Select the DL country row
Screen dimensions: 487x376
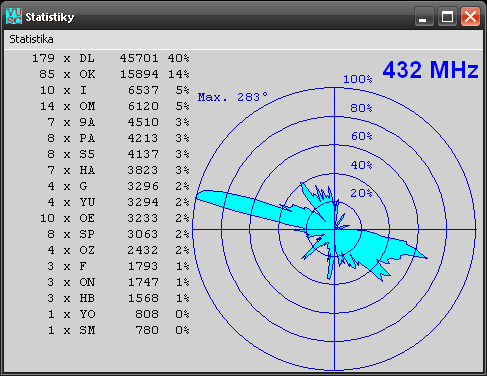click(x=111, y=58)
